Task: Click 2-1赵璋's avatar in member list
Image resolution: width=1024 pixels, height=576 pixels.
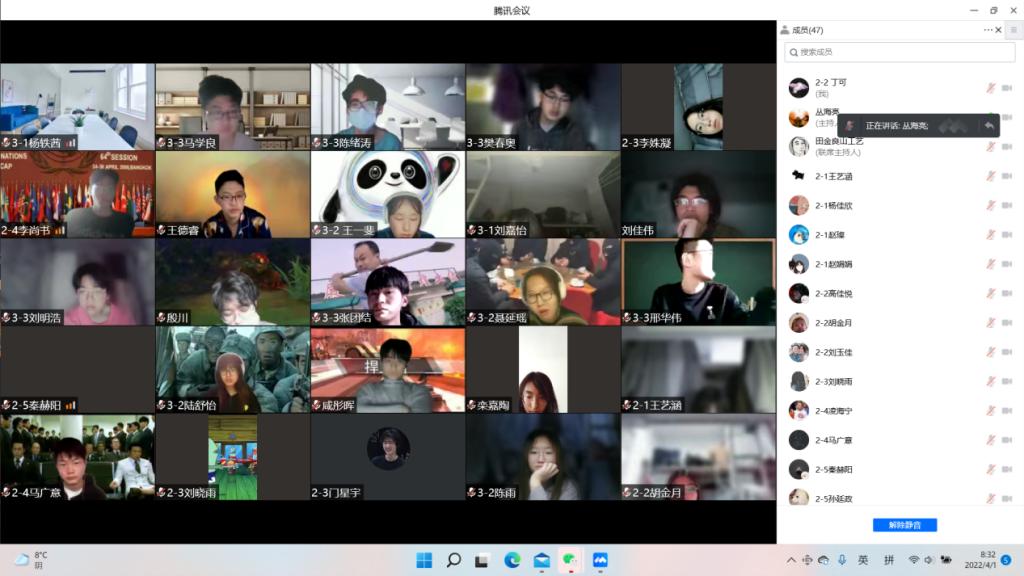Action: (798, 235)
